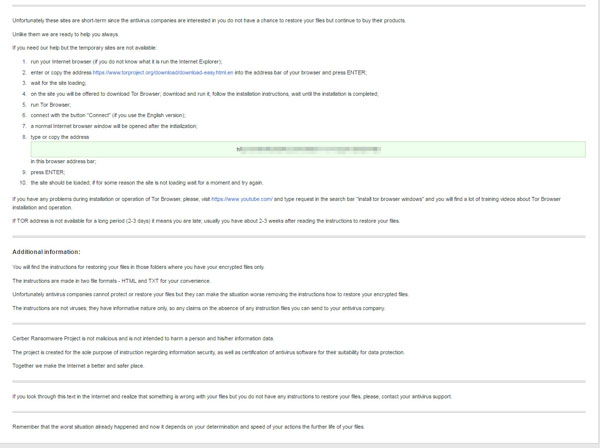The image size is (600, 448).
Task: Click "in this browser address bar;" text
Action: (x=63, y=161)
